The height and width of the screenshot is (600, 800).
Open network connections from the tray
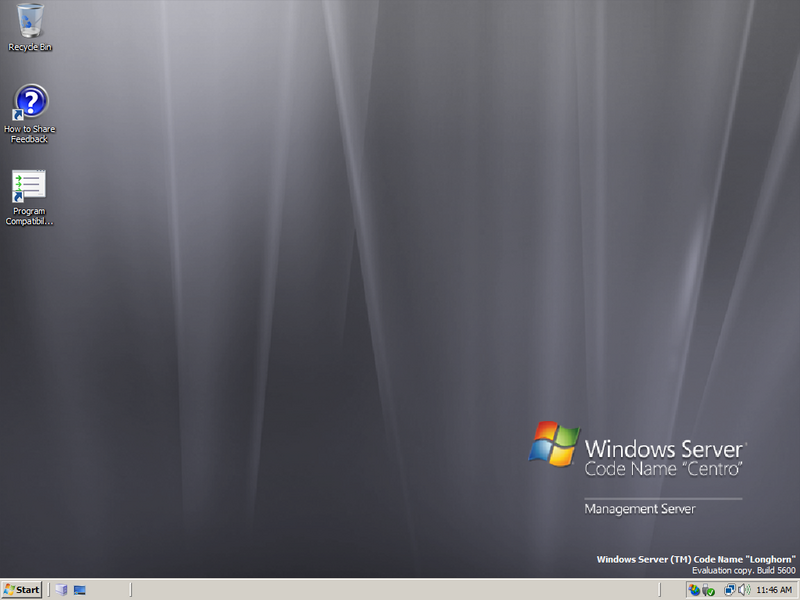pyautogui.click(x=731, y=589)
